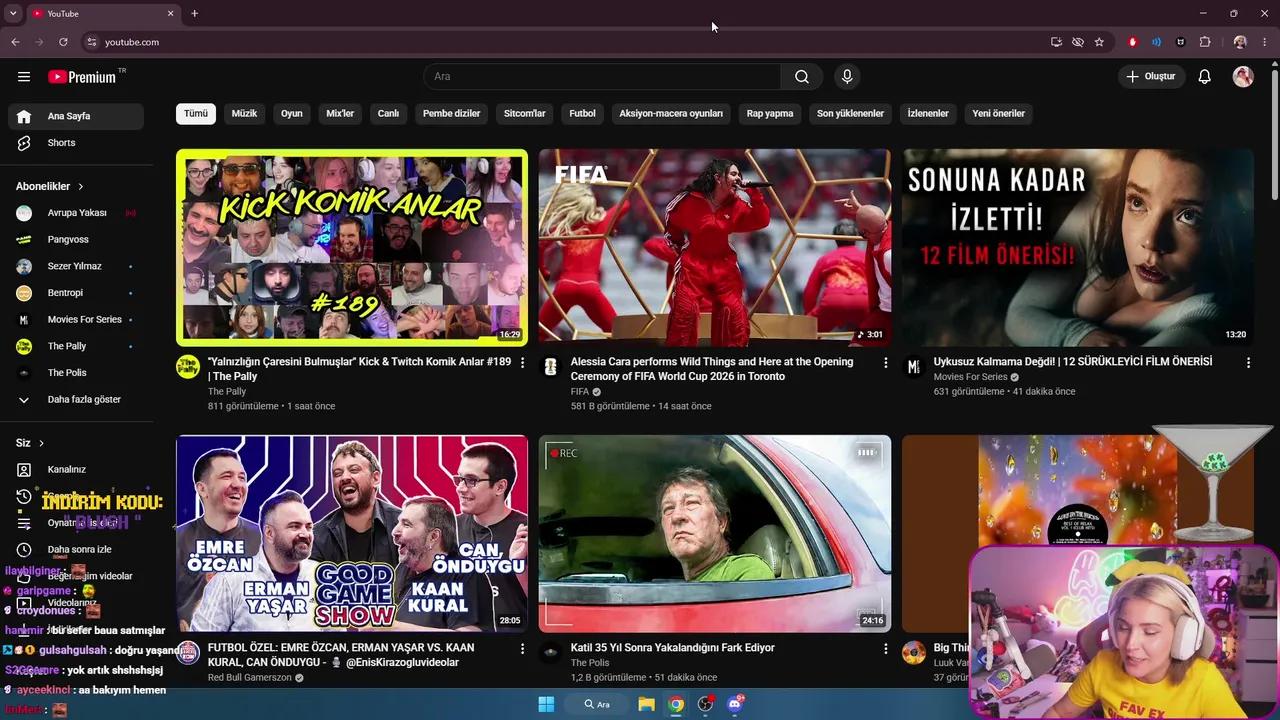
Task: Open Shorts from the sidebar
Action: coord(76,143)
